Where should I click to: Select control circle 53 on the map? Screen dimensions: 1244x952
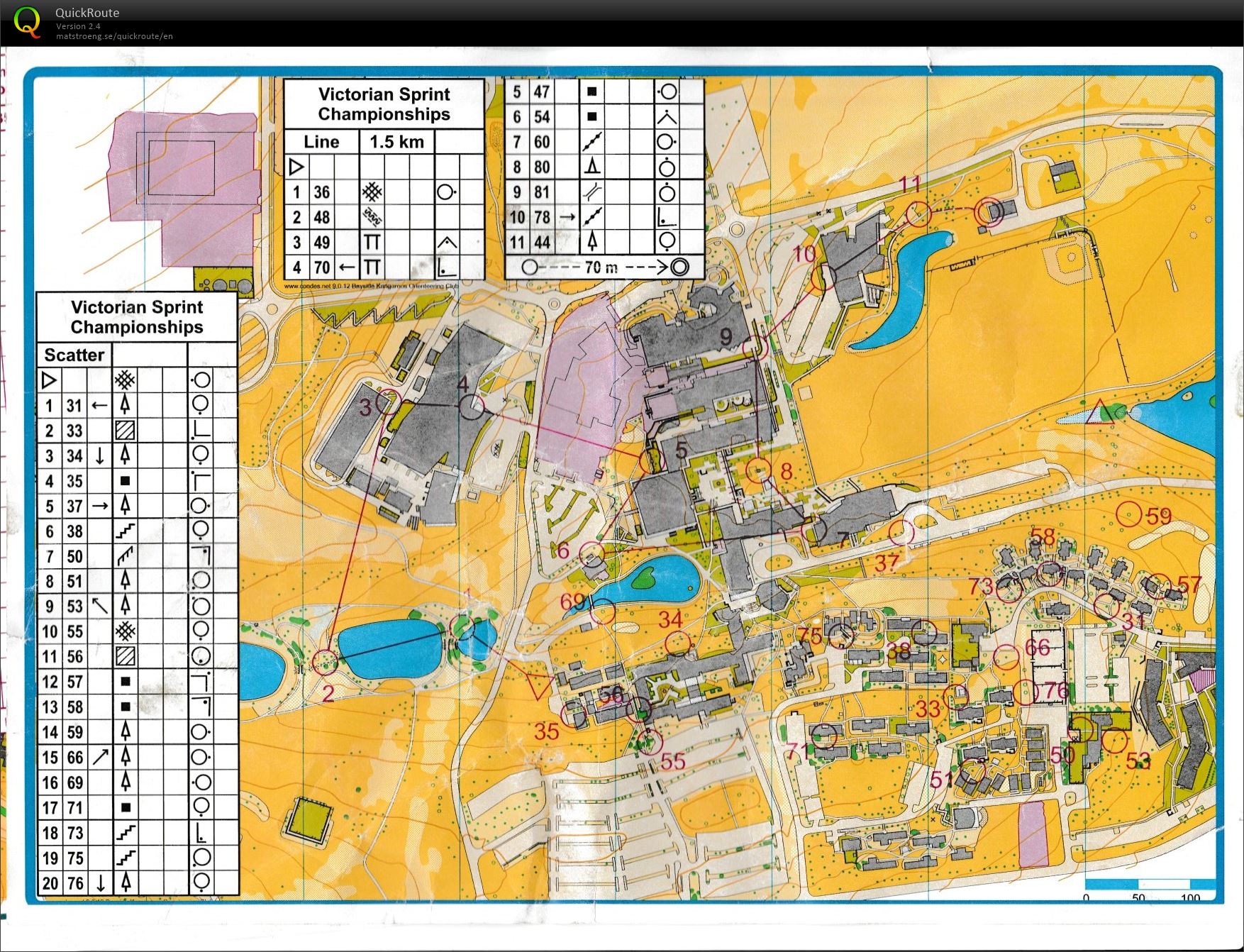tap(1114, 741)
